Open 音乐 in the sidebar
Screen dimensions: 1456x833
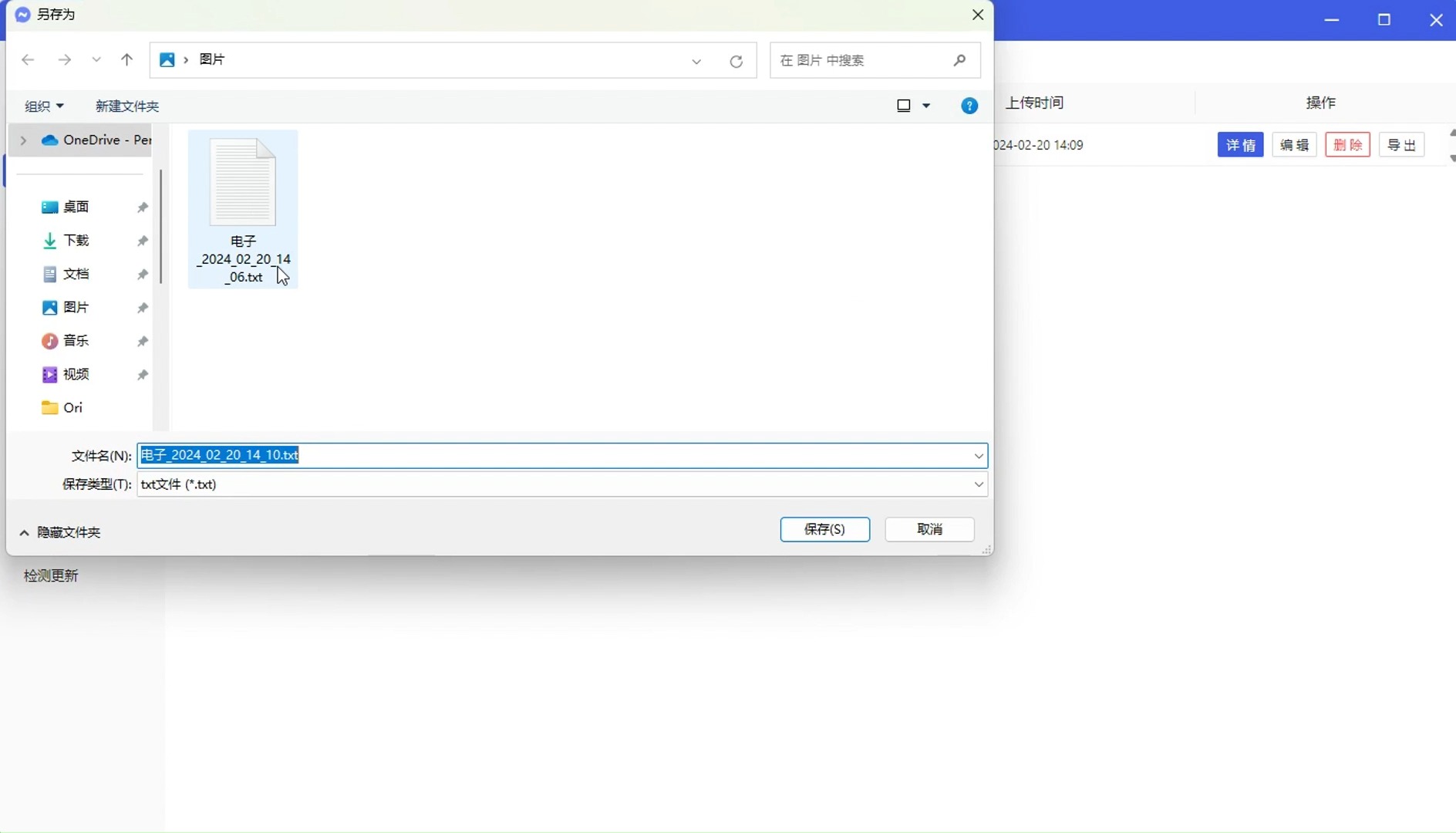click(x=76, y=341)
